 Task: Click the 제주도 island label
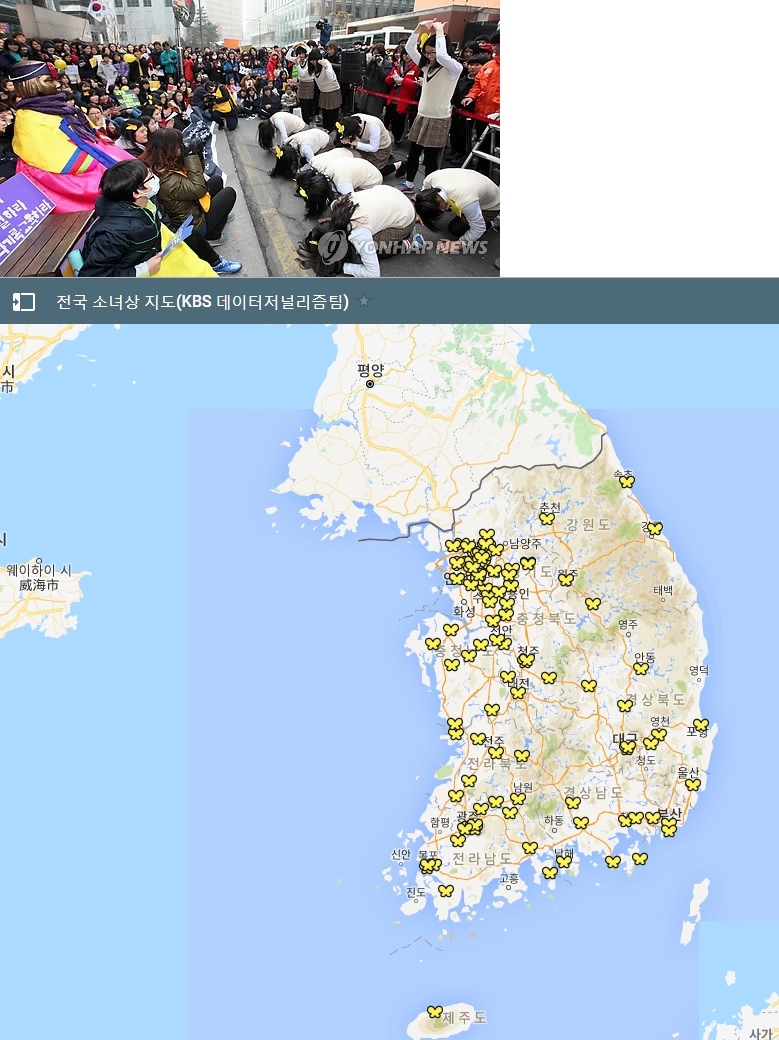[x=464, y=1017]
